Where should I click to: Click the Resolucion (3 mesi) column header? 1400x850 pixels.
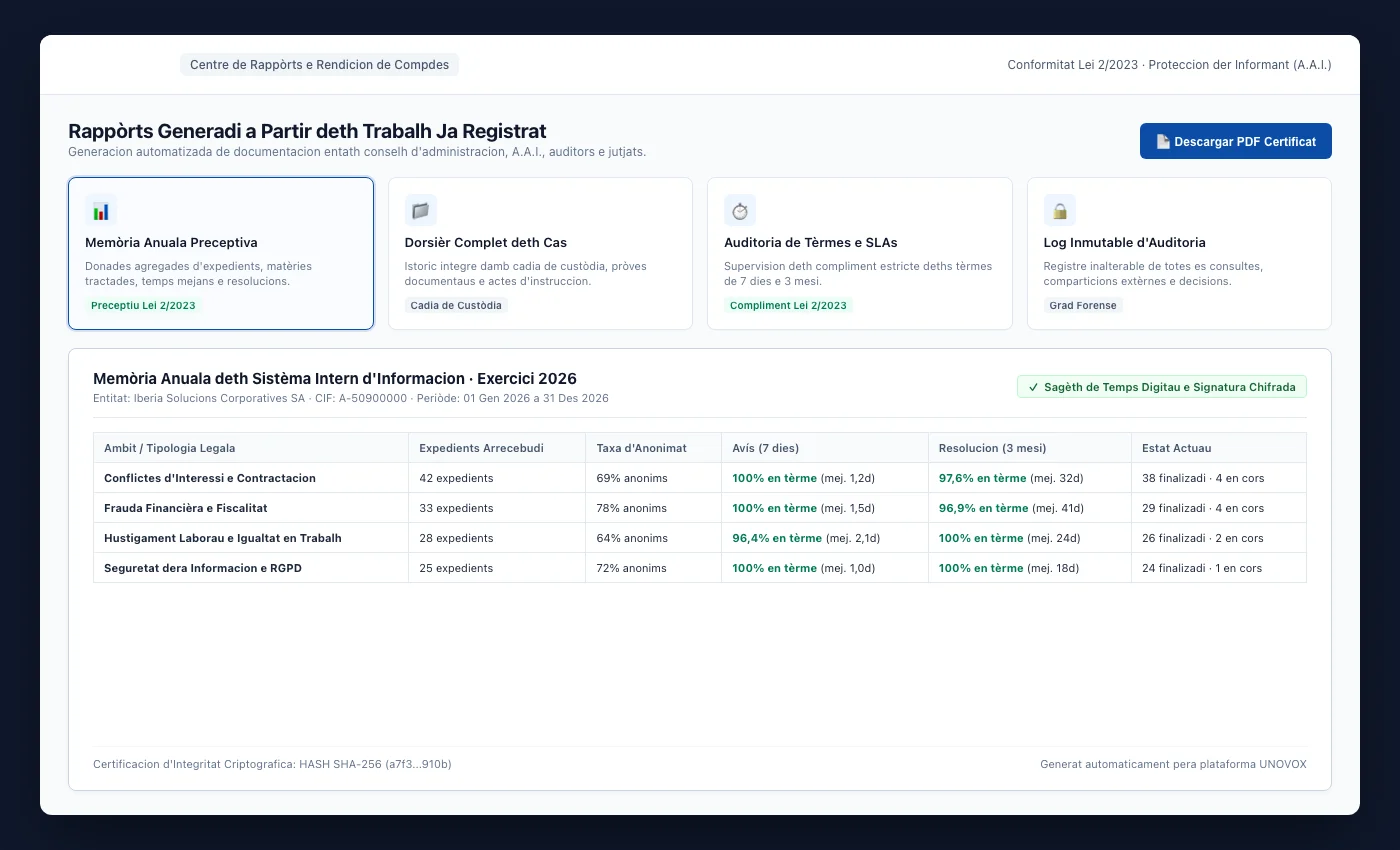1029,448
